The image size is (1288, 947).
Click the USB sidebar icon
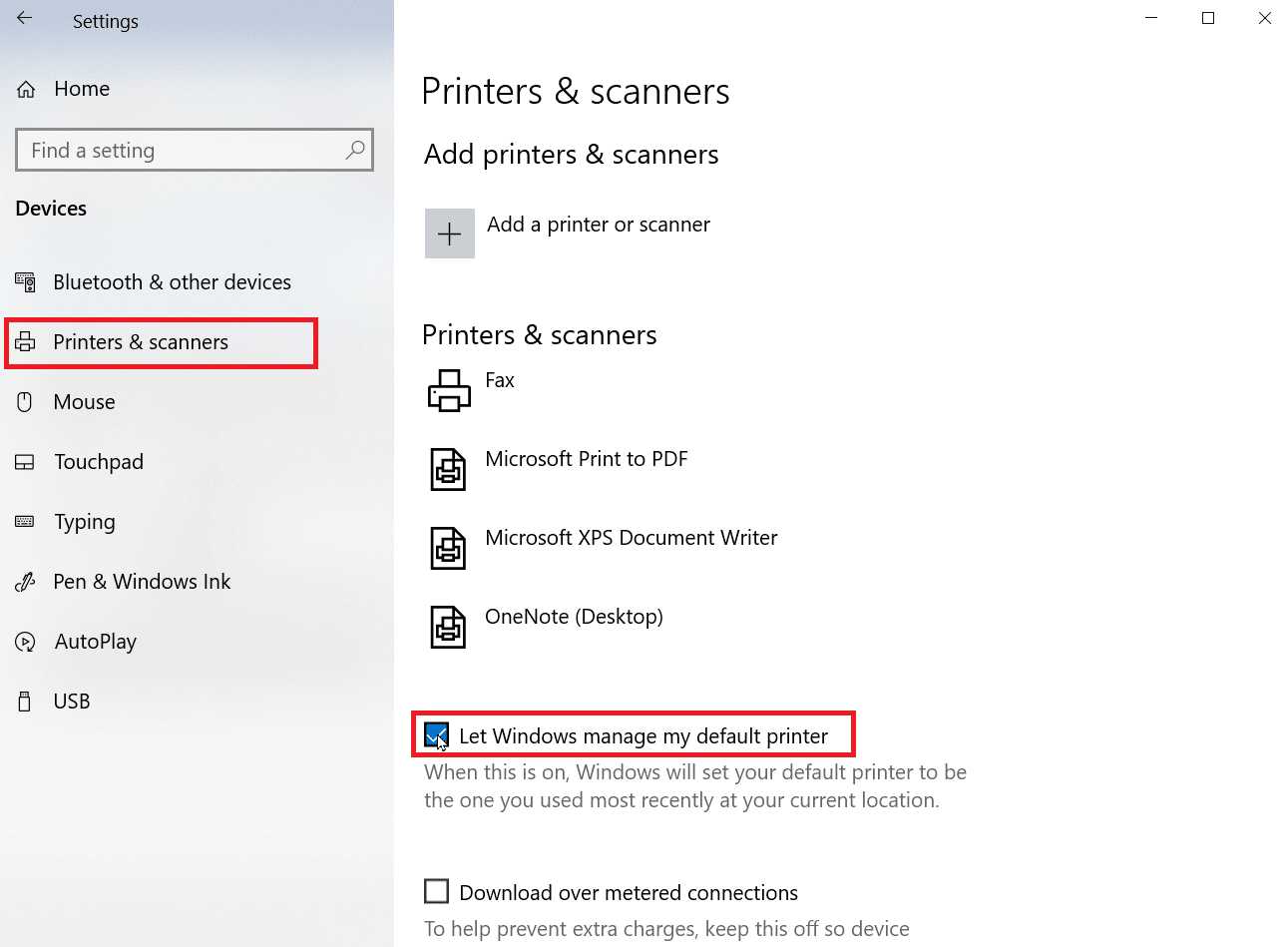[25, 702]
